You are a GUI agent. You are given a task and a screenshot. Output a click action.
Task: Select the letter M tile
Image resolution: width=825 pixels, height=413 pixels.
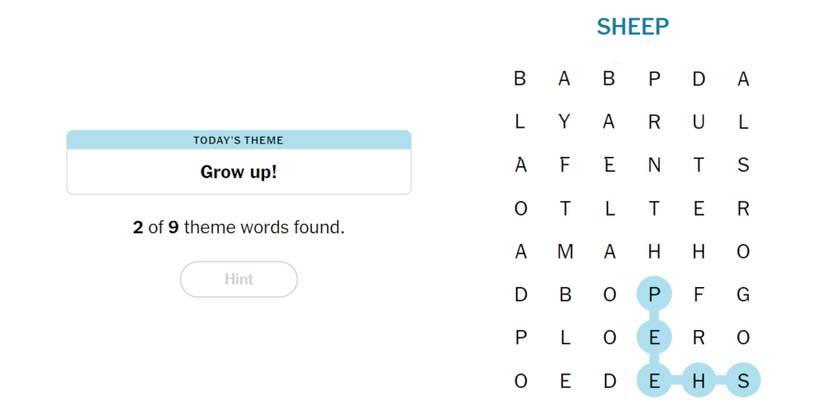pyautogui.click(x=565, y=252)
